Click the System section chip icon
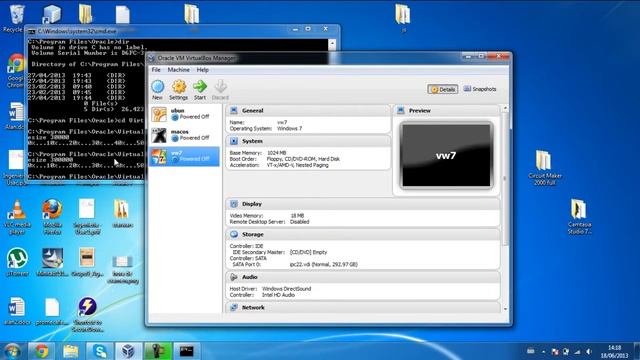Image resolution: width=640 pixels, height=360 pixels. (x=234, y=141)
